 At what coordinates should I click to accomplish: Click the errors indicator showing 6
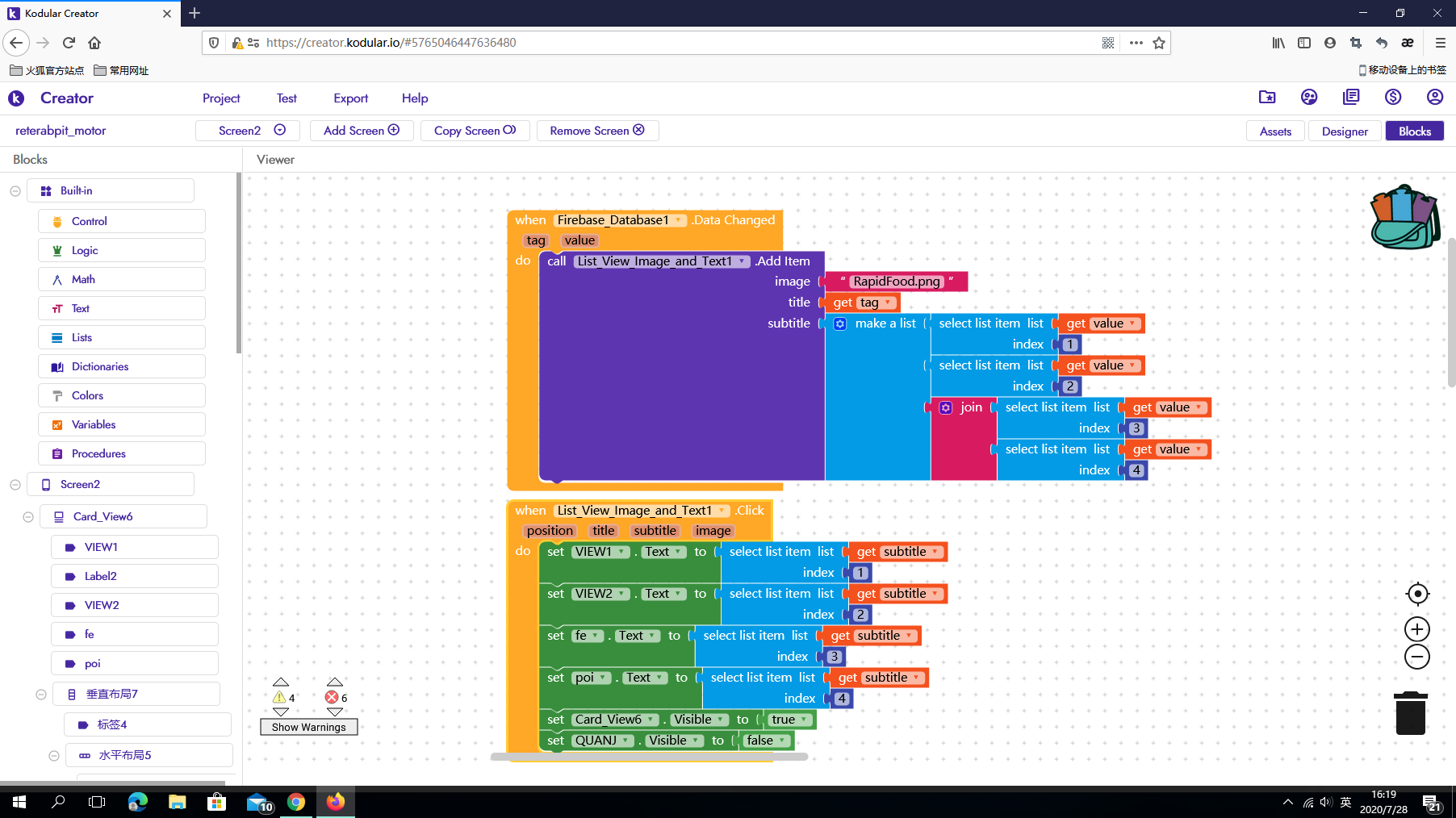pos(333,697)
